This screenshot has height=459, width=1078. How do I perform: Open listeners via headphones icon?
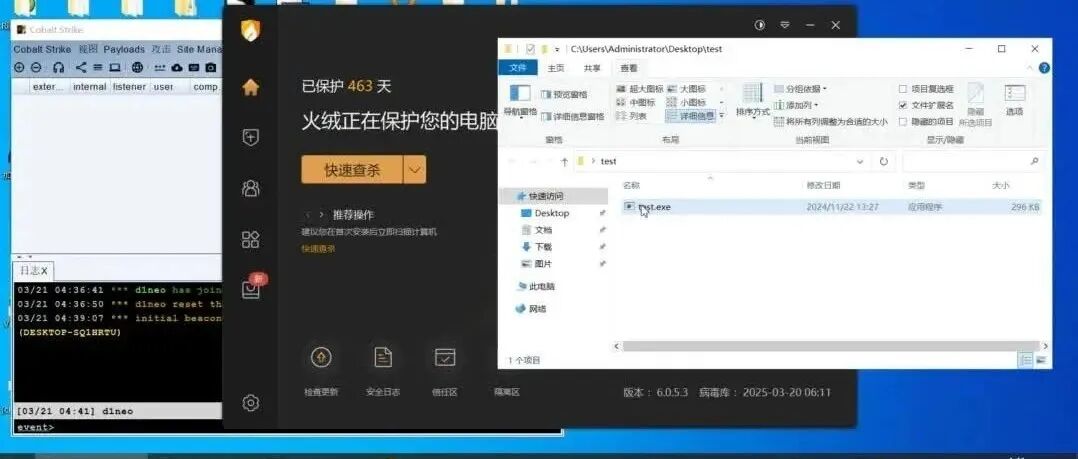[x=58, y=67]
